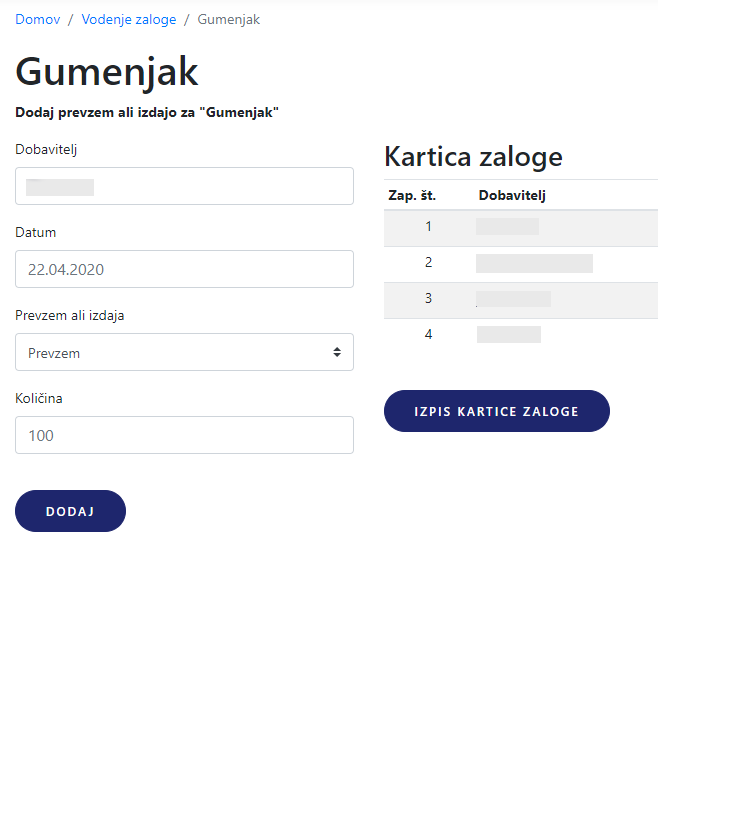This screenshot has width=739, height=836.
Task: Open the Domov breadcrumb link
Action: [x=38, y=20]
